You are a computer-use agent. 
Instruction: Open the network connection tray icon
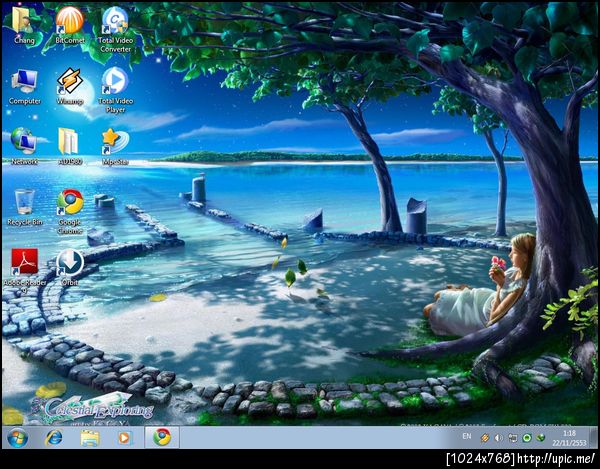(513, 438)
